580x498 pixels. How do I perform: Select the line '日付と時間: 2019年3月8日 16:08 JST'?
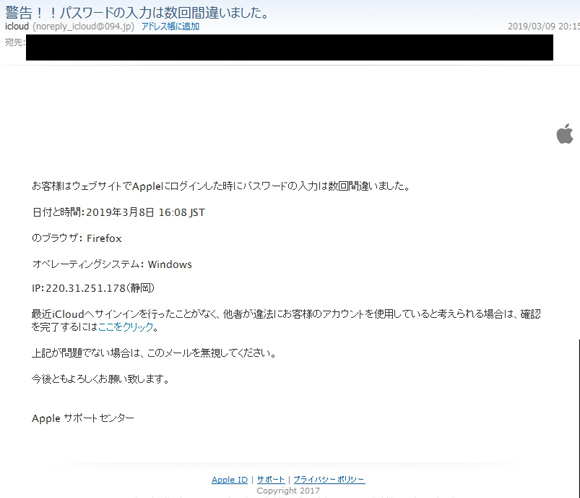point(118,212)
